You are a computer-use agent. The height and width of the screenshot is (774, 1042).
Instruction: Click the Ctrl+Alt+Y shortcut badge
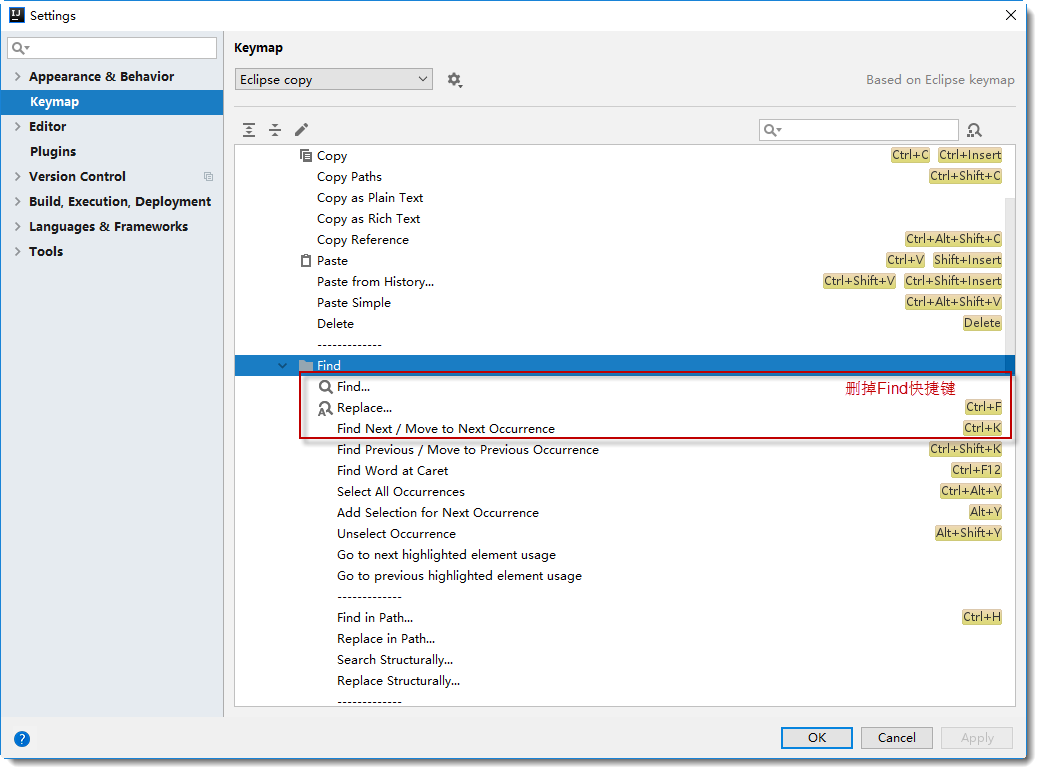pos(970,491)
